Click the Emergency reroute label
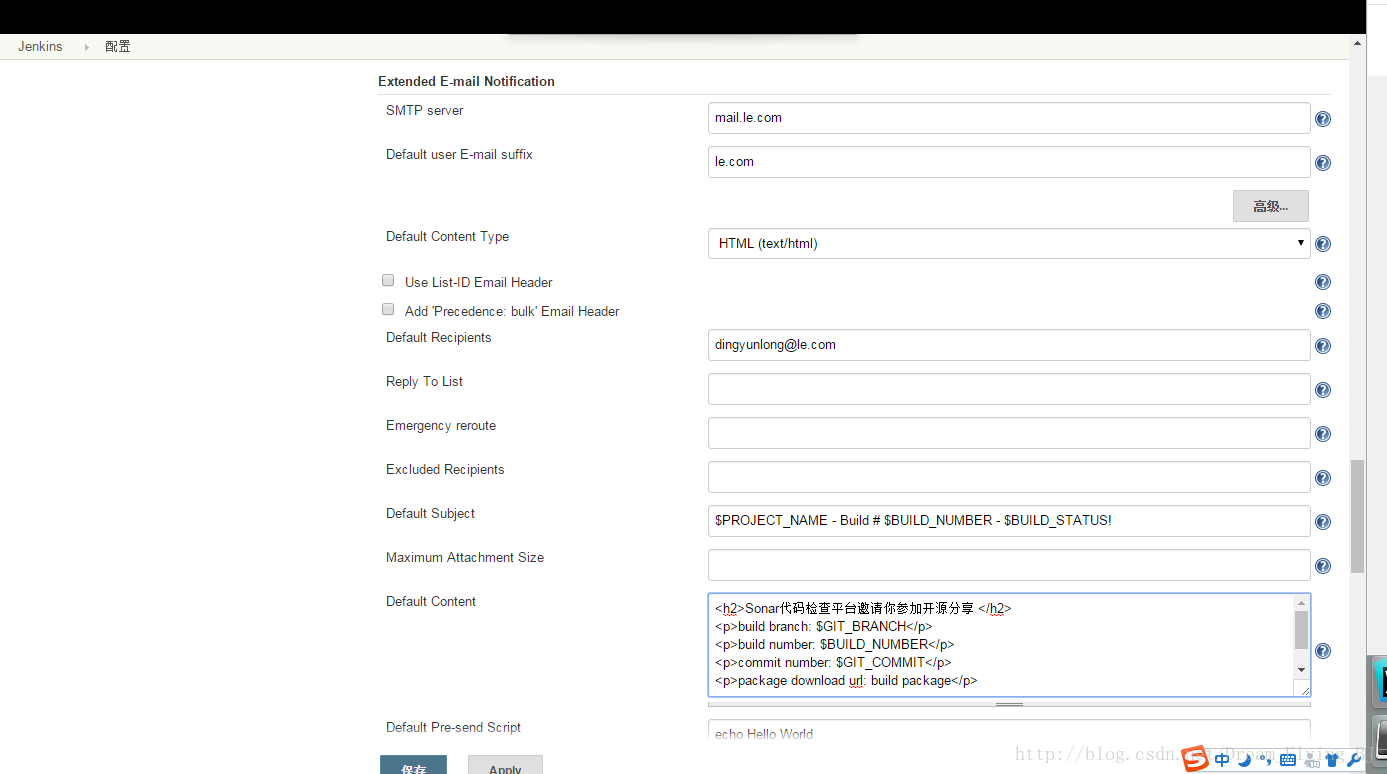Viewport: 1387px width, 774px height. (441, 425)
